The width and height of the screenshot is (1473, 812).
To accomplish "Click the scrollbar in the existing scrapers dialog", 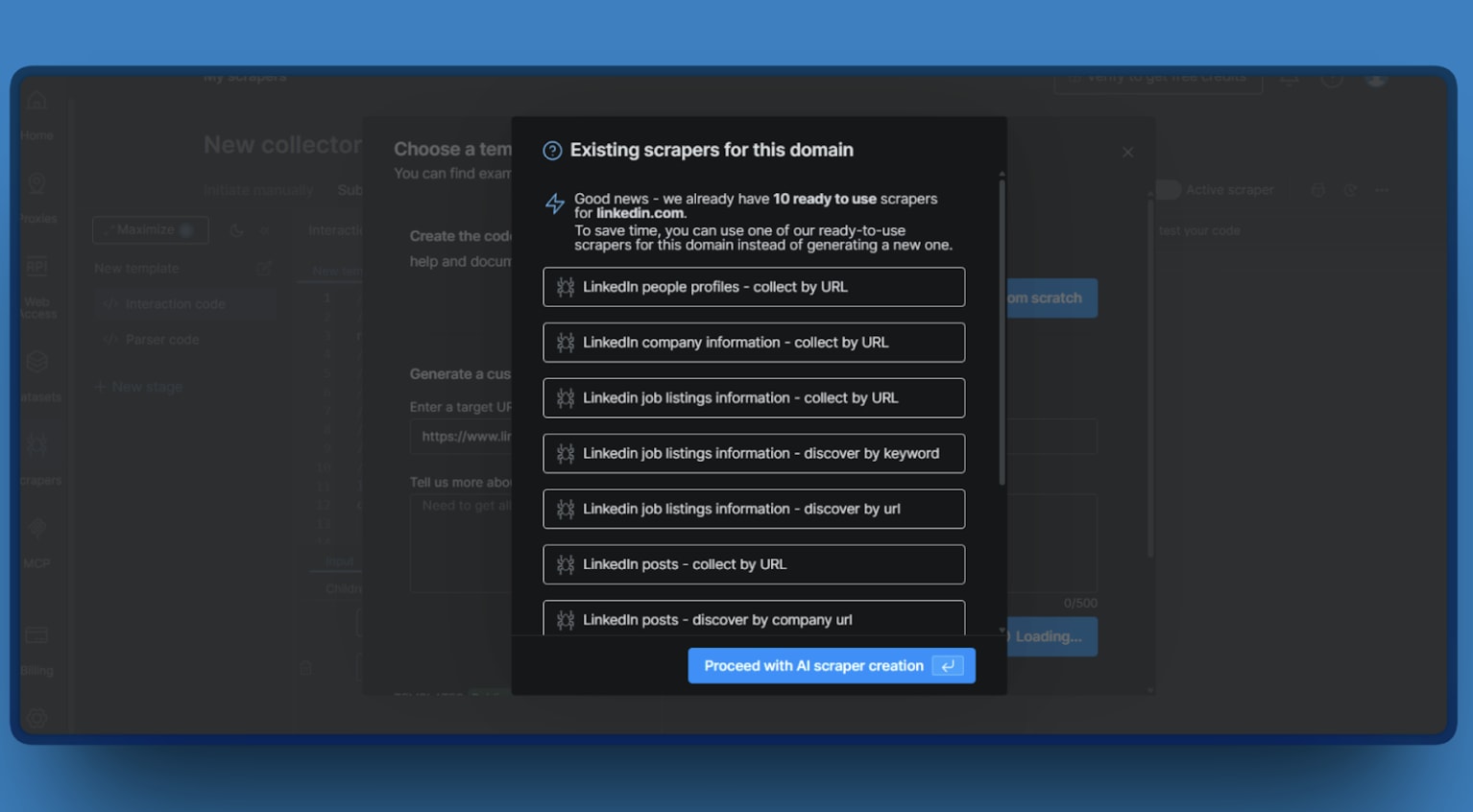I will point(1002,331).
